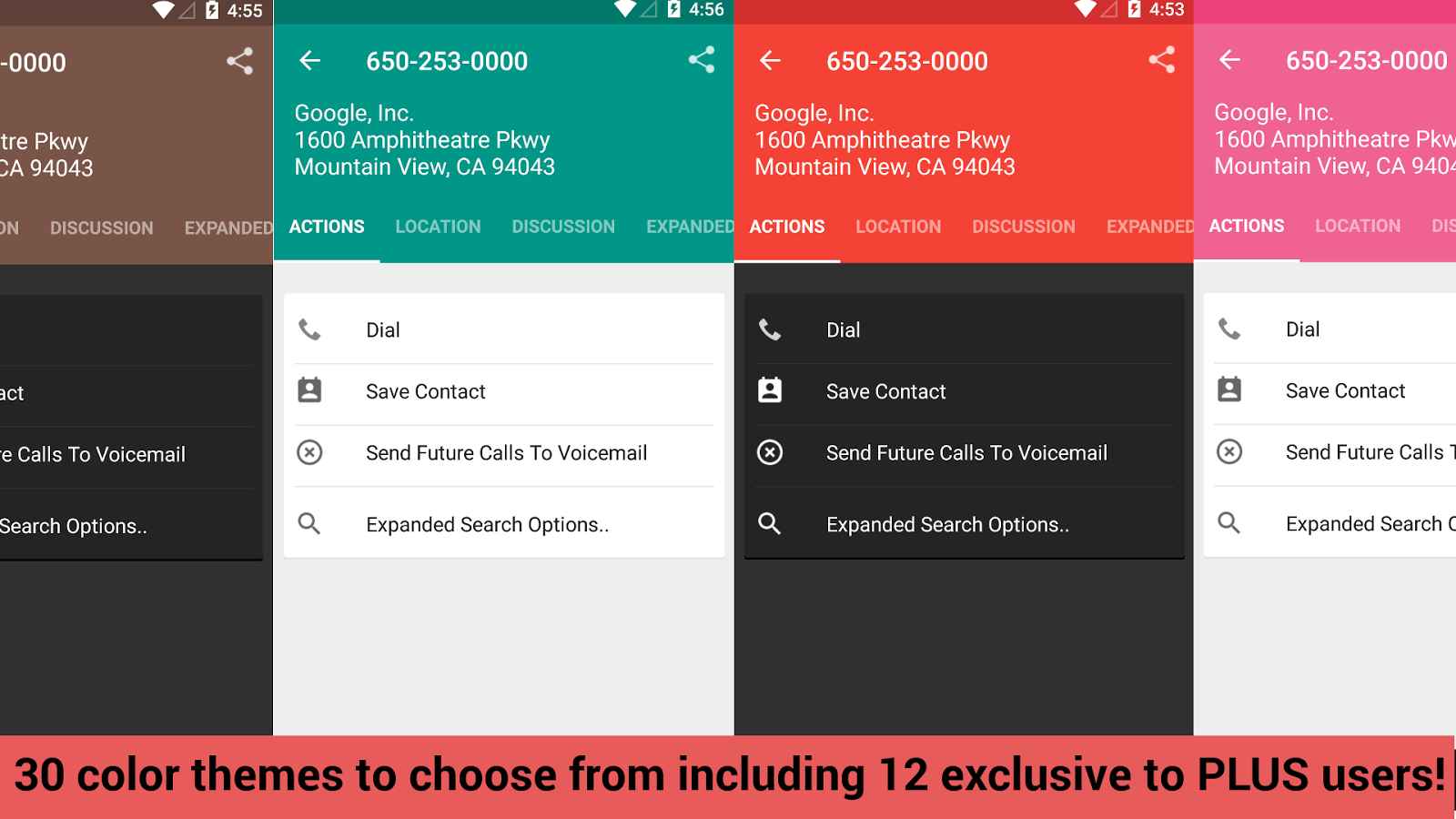1456x819 pixels.
Task: Tap the share icon in teal header
Action: (701, 60)
